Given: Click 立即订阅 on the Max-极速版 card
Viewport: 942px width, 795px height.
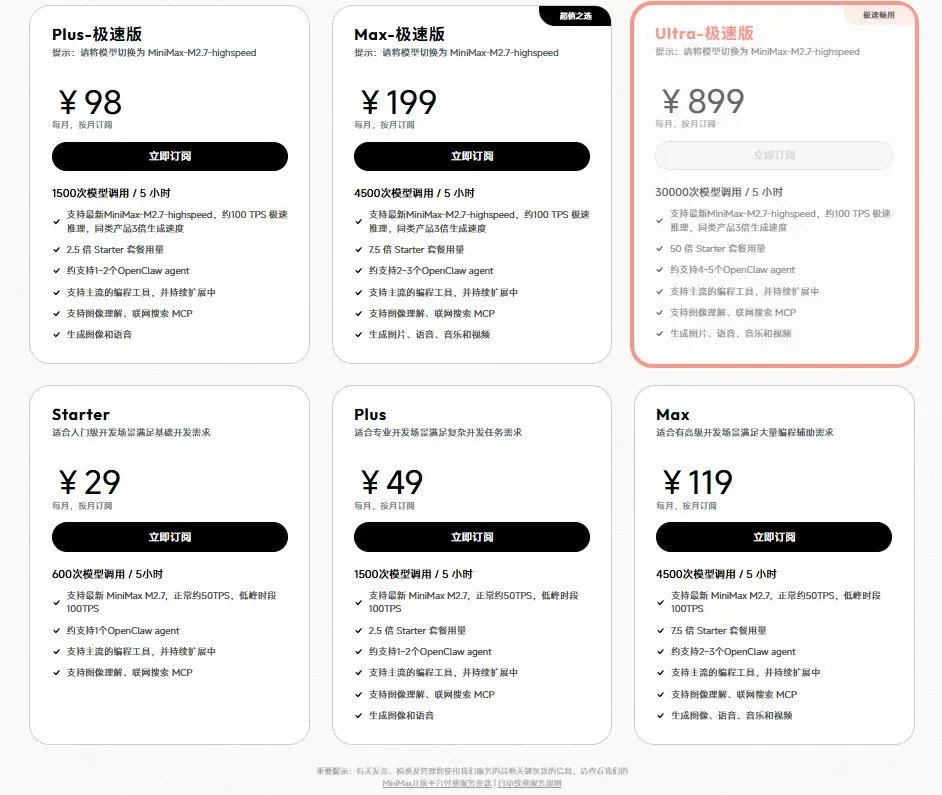Looking at the screenshot, I should 472,156.
